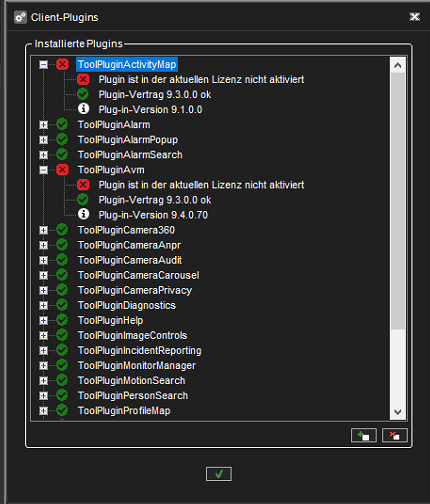Confirm dialog with green checkmark button

click(219, 474)
